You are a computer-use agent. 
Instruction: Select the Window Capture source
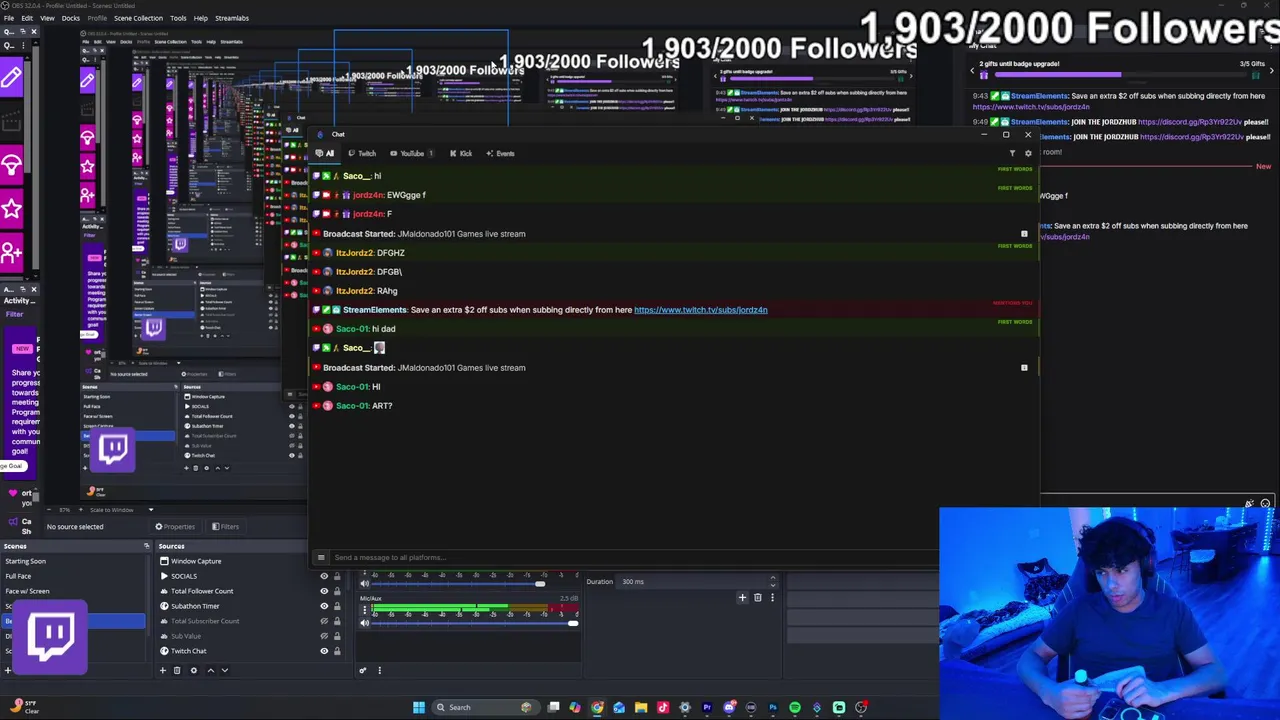[x=195, y=561]
